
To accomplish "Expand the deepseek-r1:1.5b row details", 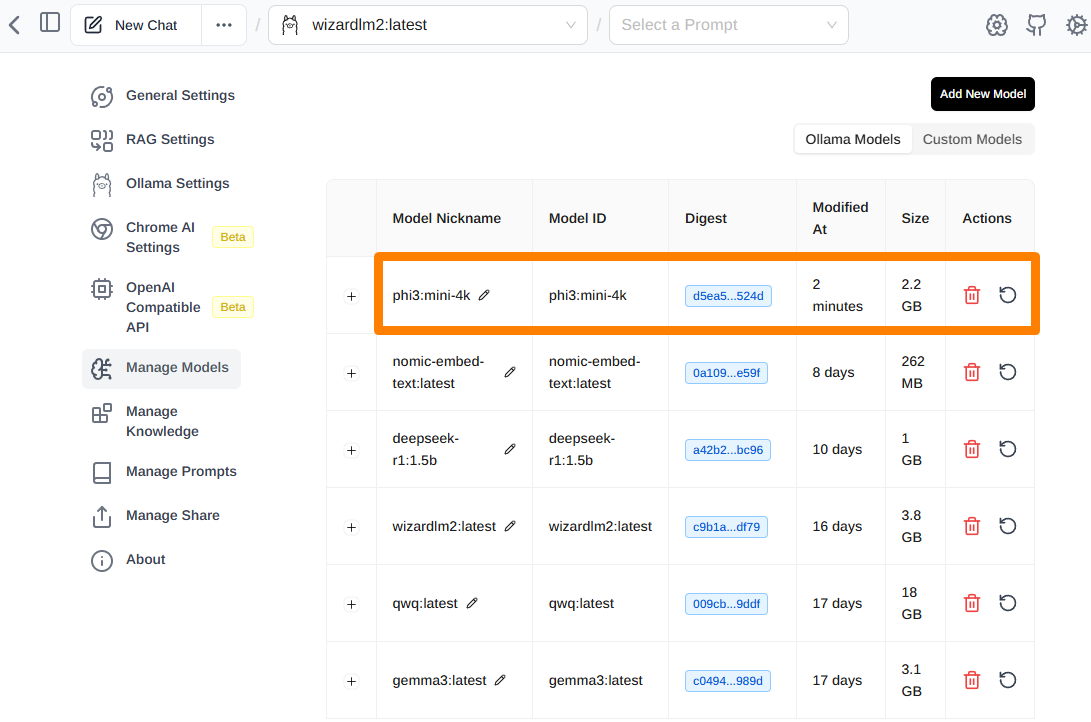I will (351, 450).
